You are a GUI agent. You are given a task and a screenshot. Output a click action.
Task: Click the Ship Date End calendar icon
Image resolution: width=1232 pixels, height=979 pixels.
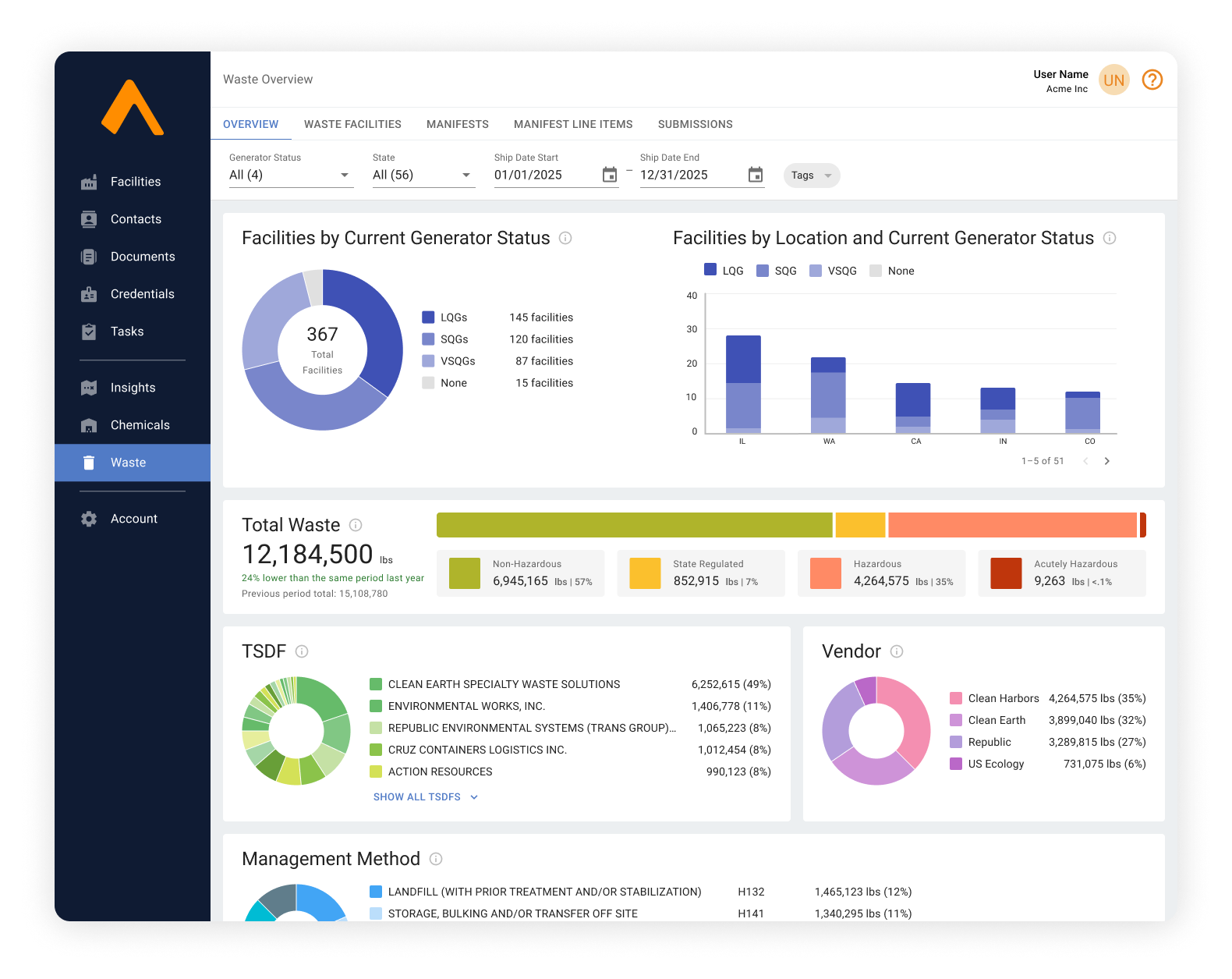(755, 175)
